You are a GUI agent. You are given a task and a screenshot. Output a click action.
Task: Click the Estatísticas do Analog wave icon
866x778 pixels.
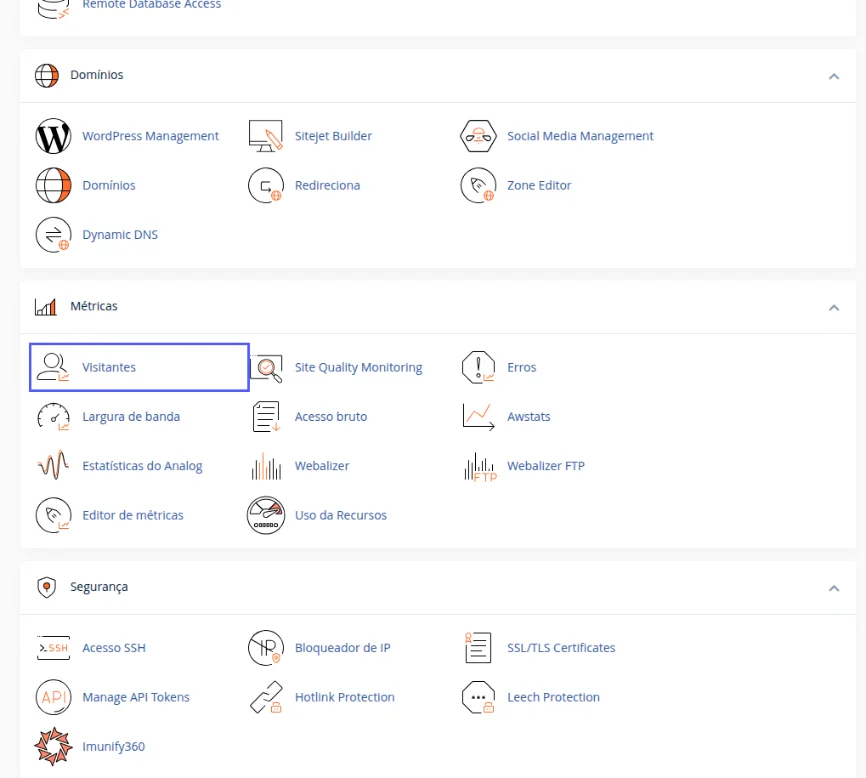53,465
